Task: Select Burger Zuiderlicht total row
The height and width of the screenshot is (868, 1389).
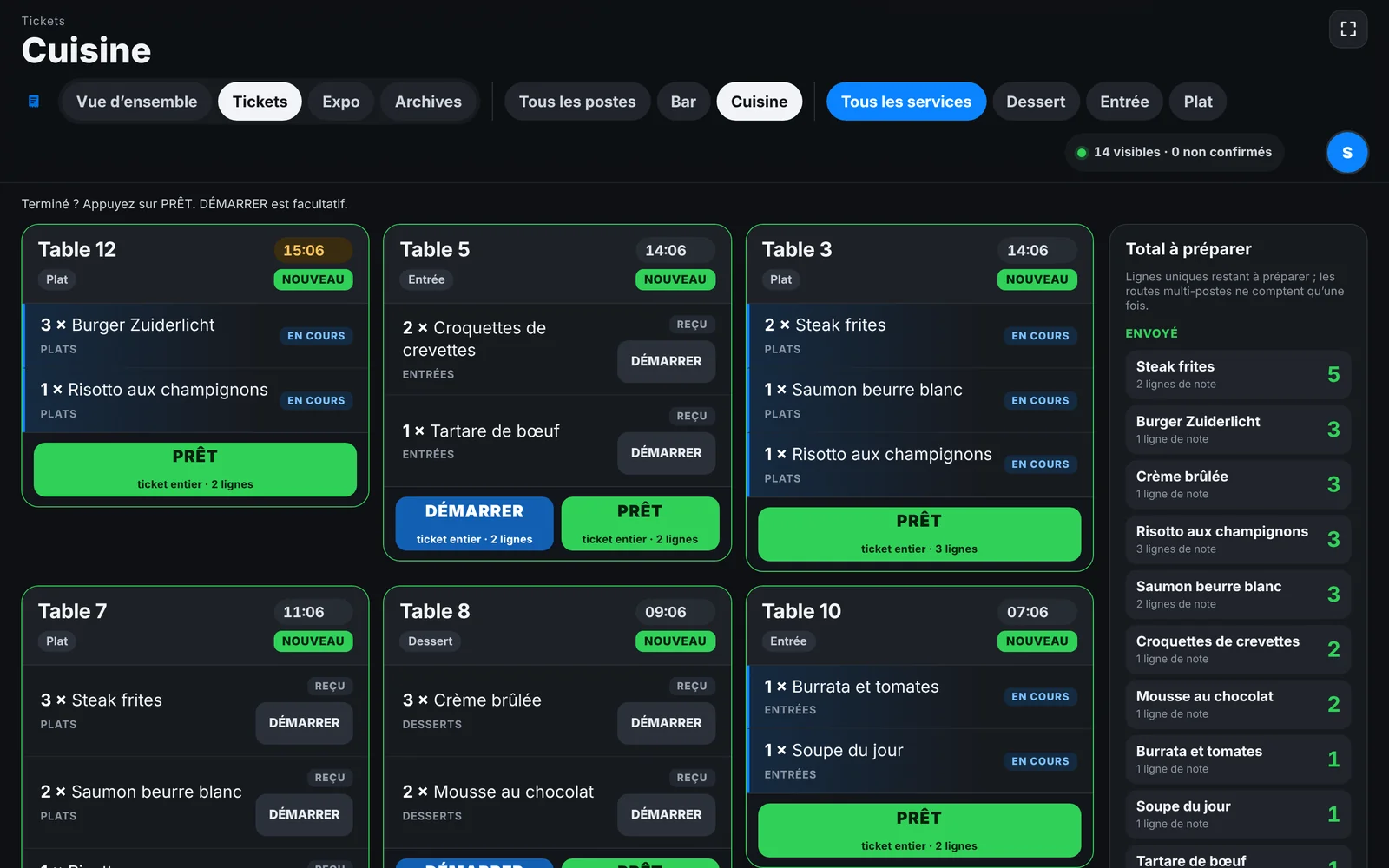Action: click(1238, 430)
